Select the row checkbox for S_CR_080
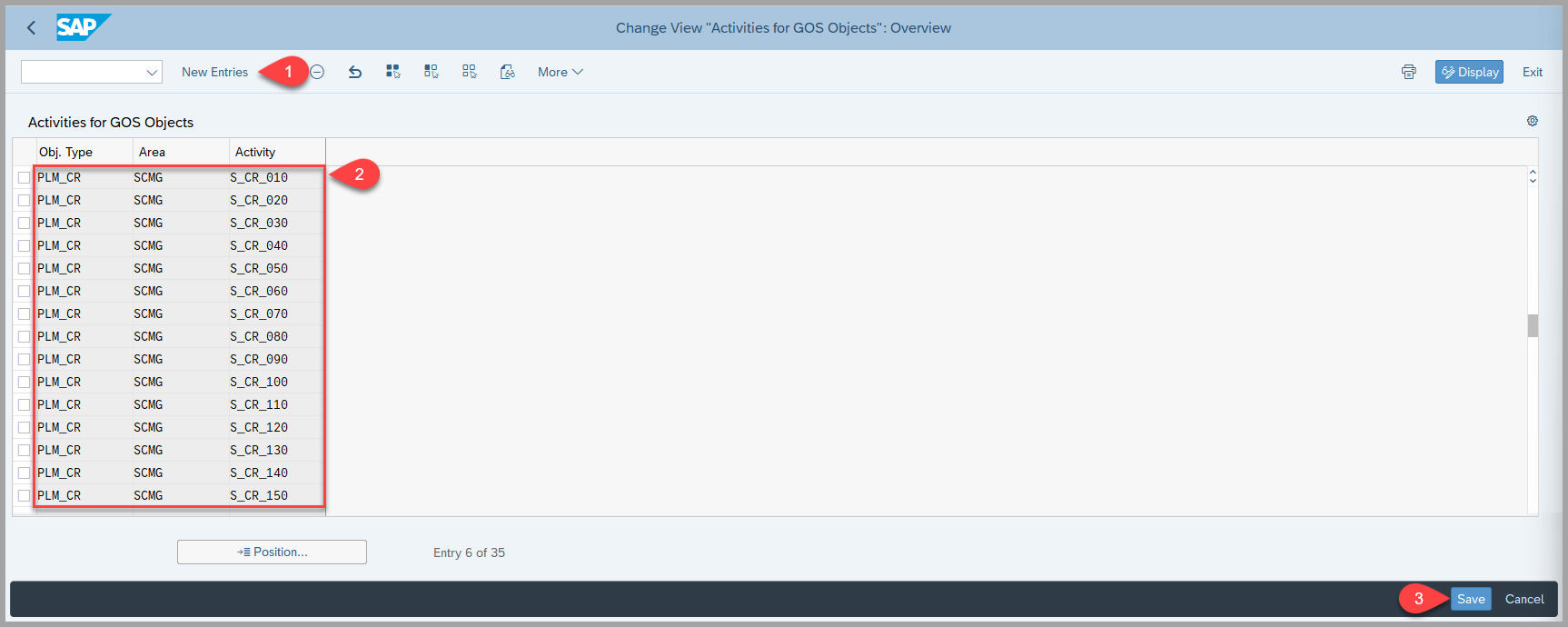Viewport: 1568px width, 627px height. click(25, 336)
